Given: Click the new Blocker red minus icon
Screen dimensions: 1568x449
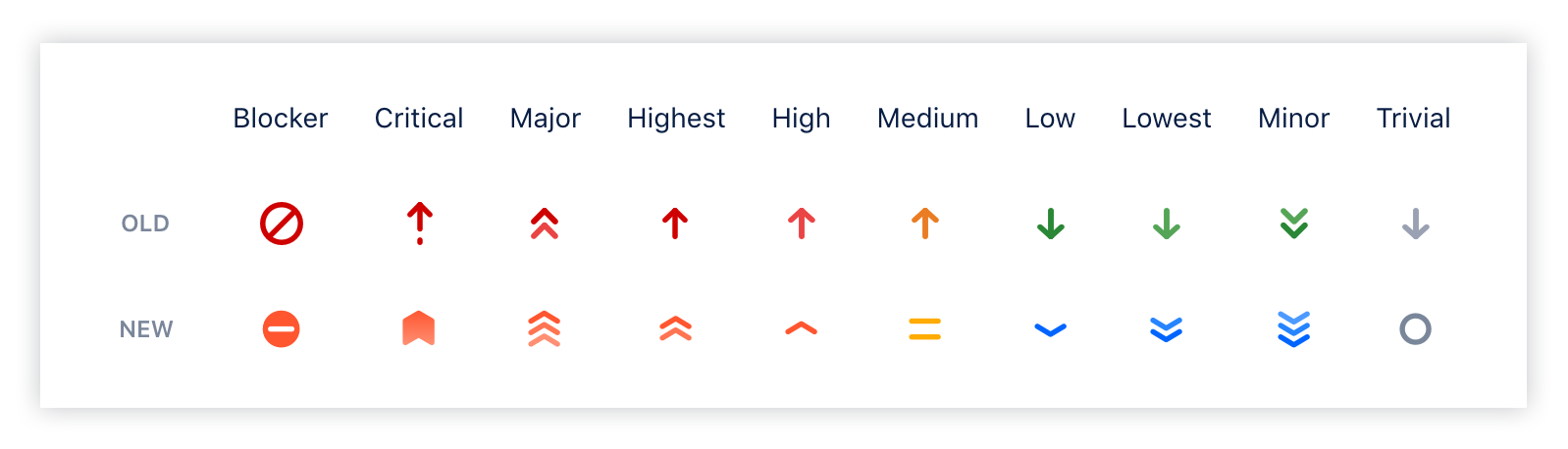Looking at the screenshot, I should pyautogui.click(x=282, y=328).
